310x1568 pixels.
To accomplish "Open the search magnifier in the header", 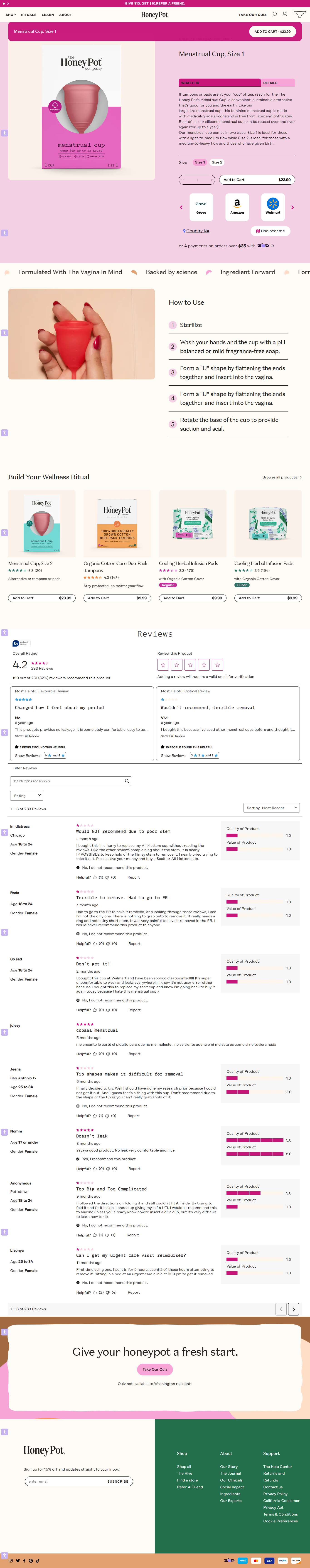I will 274,15.
